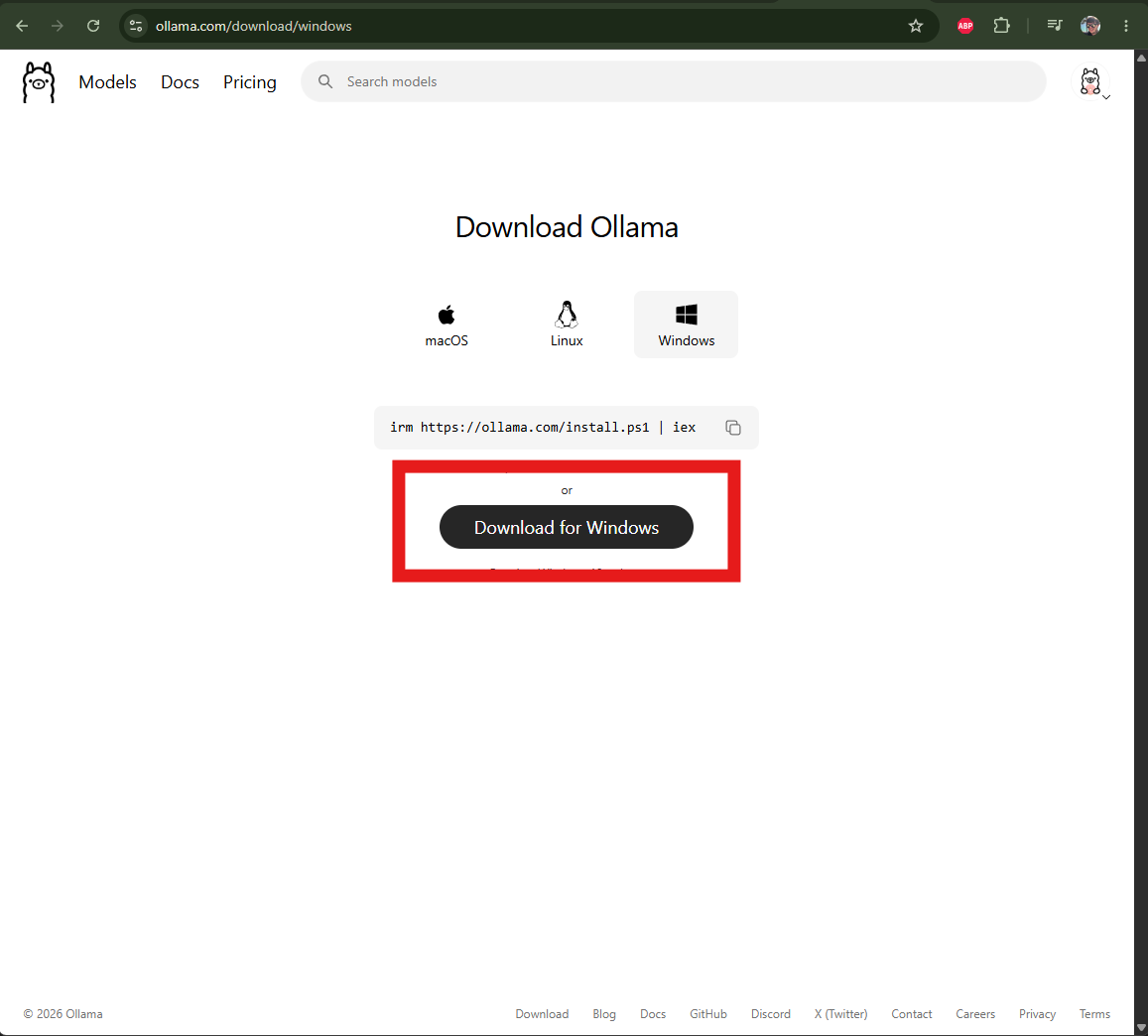Screen dimensions: 1148x1036
Task: Click the Search models field
Action: (674, 81)
